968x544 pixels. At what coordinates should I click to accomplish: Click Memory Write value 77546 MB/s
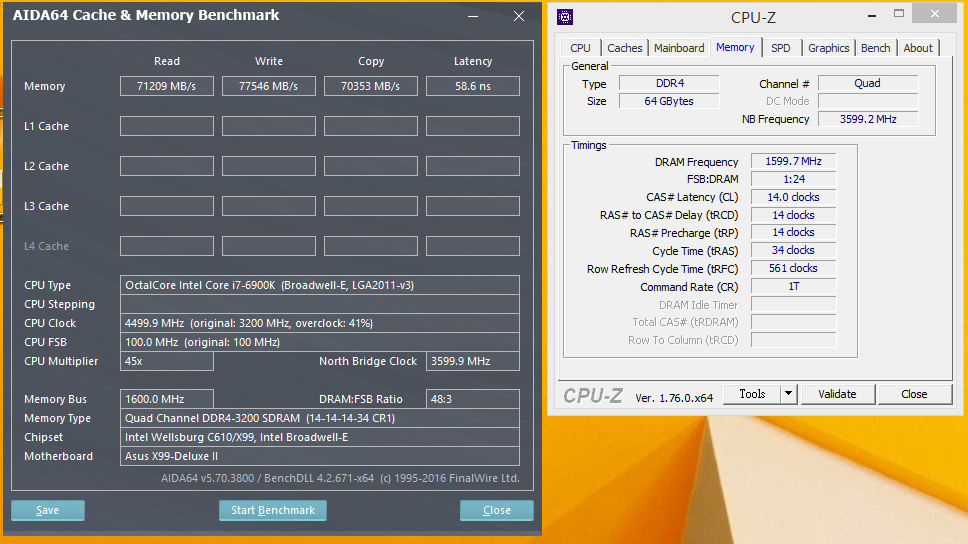pyautogui.click(x=269, y=86)
